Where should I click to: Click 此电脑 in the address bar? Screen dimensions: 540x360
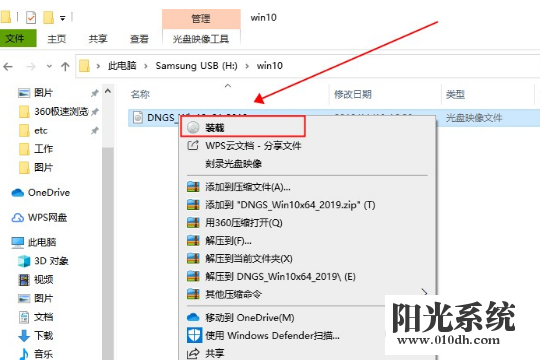122,66
